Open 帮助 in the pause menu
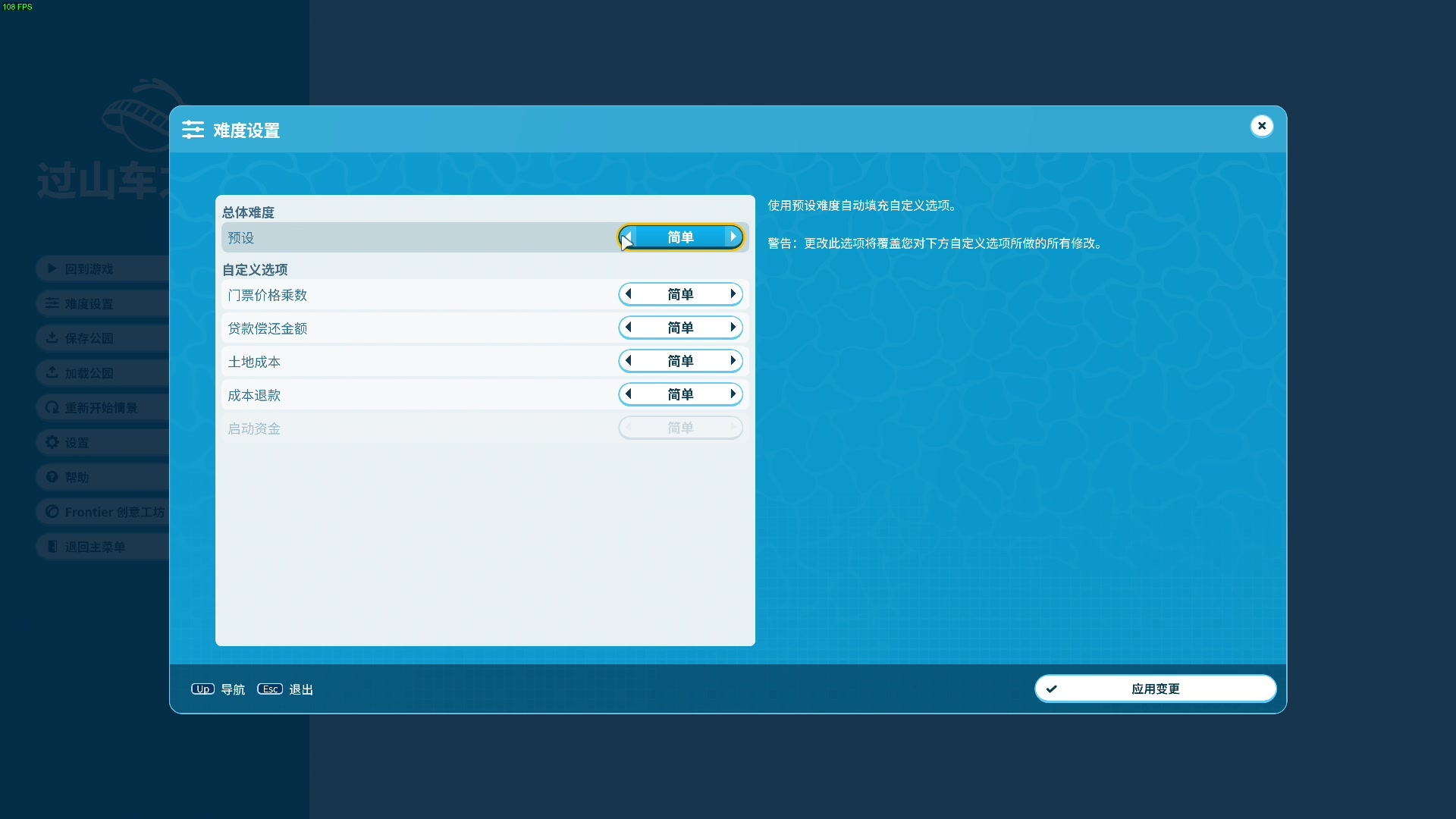The image size is (1456, 819). tap(102, 477)
